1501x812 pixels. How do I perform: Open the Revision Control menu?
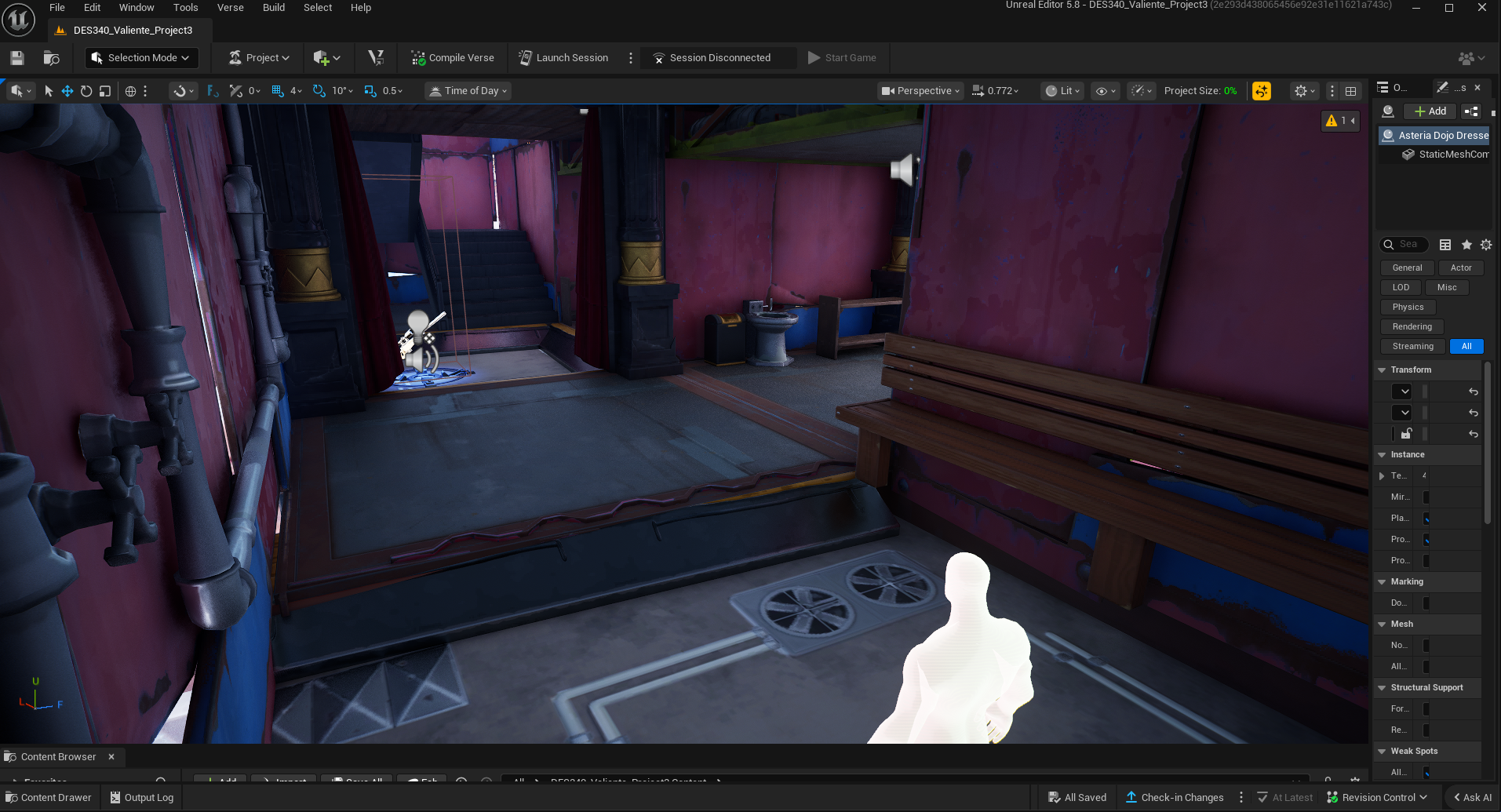click(1377, 798)
